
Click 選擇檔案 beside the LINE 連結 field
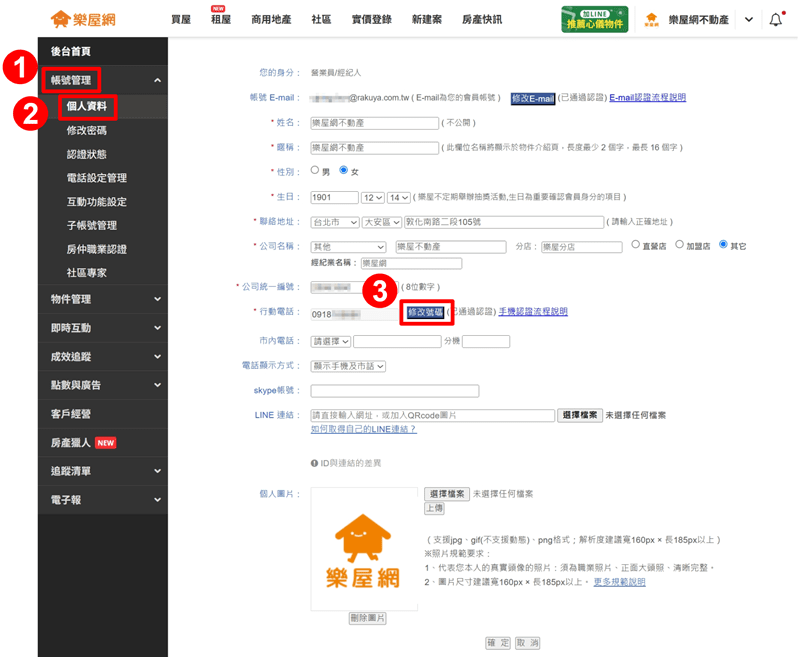580,415
